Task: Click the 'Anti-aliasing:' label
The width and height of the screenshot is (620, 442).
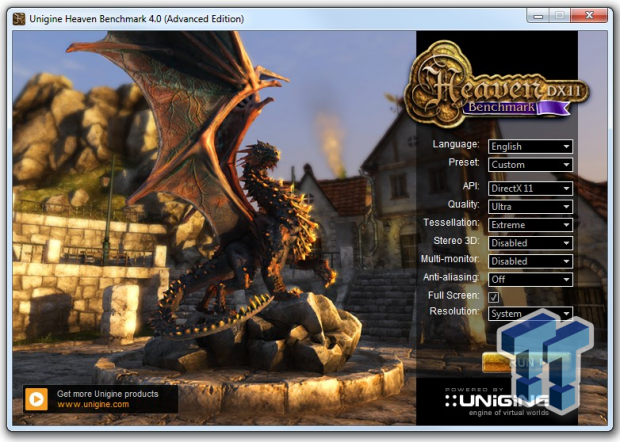Action: tap(451, 277)
